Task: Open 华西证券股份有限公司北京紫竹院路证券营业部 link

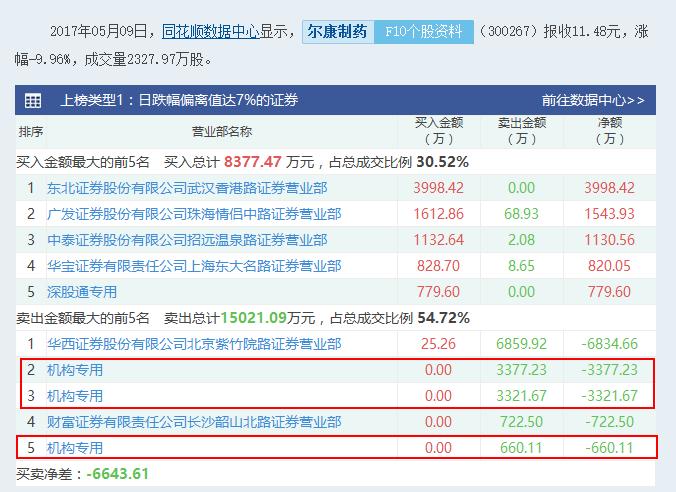Action: pyautogui.click(x=194, y=344)
